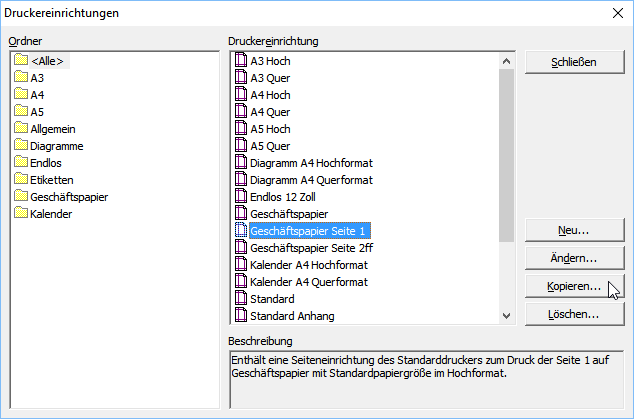Click the Etiketten folder icon
The width and height of the screenshot is (634, 419).
click(x=21, y=179)
